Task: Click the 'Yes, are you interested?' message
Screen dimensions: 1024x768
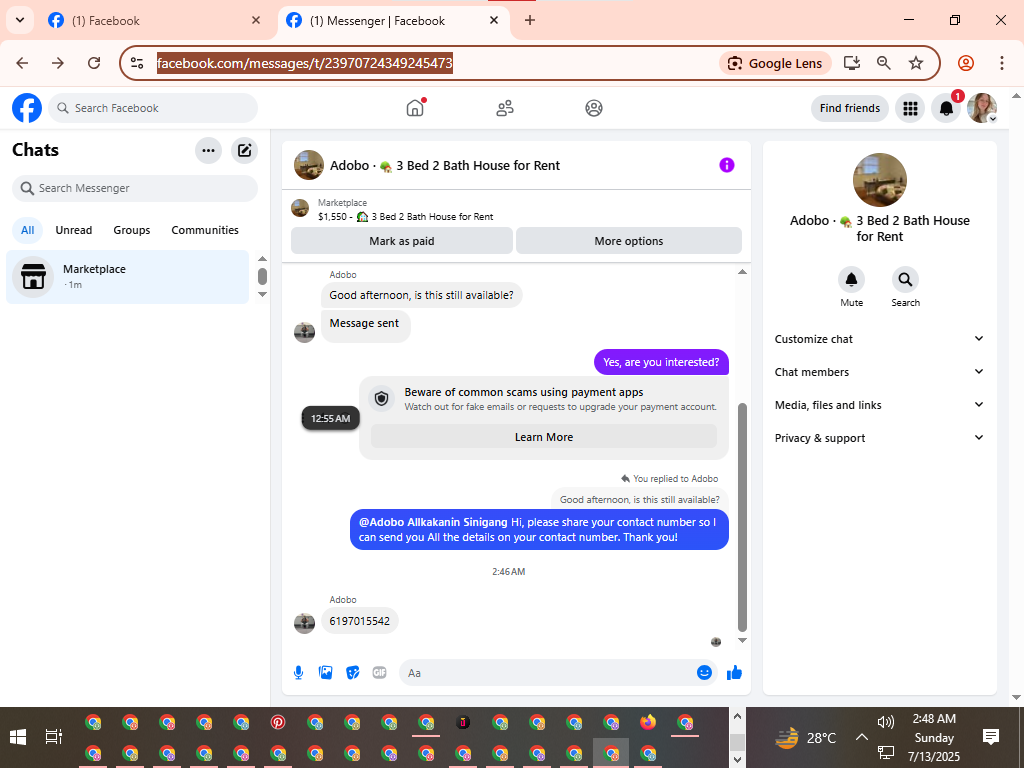Action: [661, 362]
